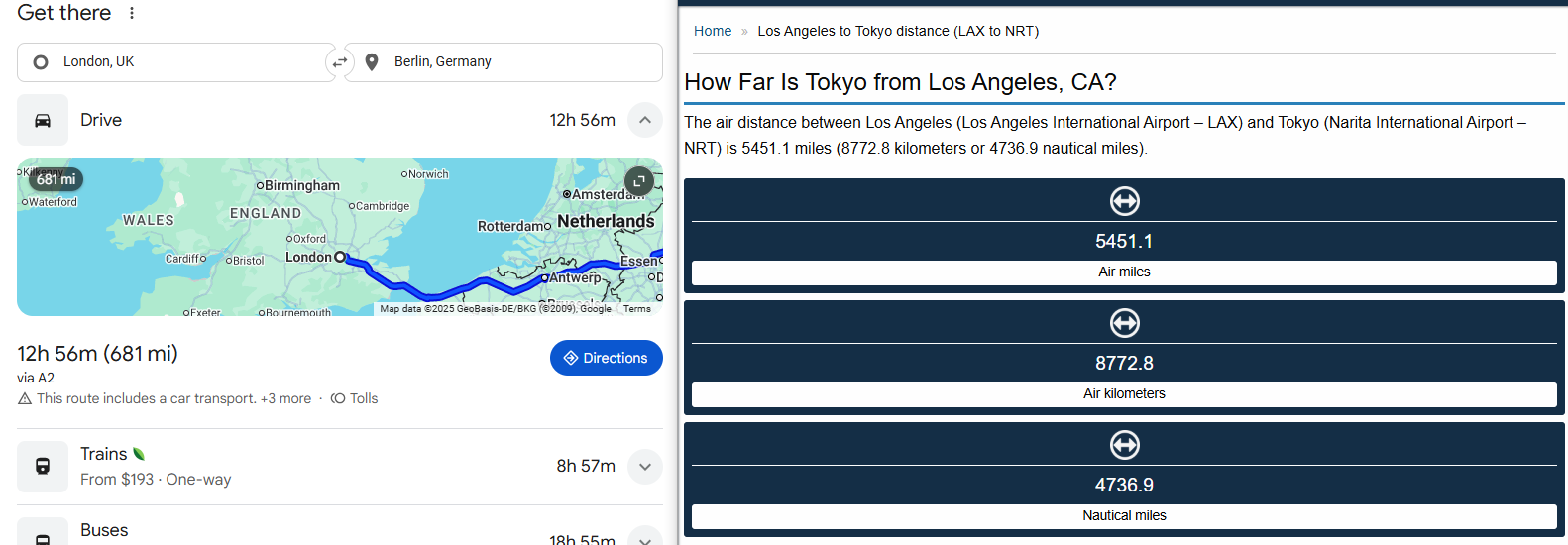
Task: Click the eco leaf icon beside Trains
Action: (x=139, y=454)
